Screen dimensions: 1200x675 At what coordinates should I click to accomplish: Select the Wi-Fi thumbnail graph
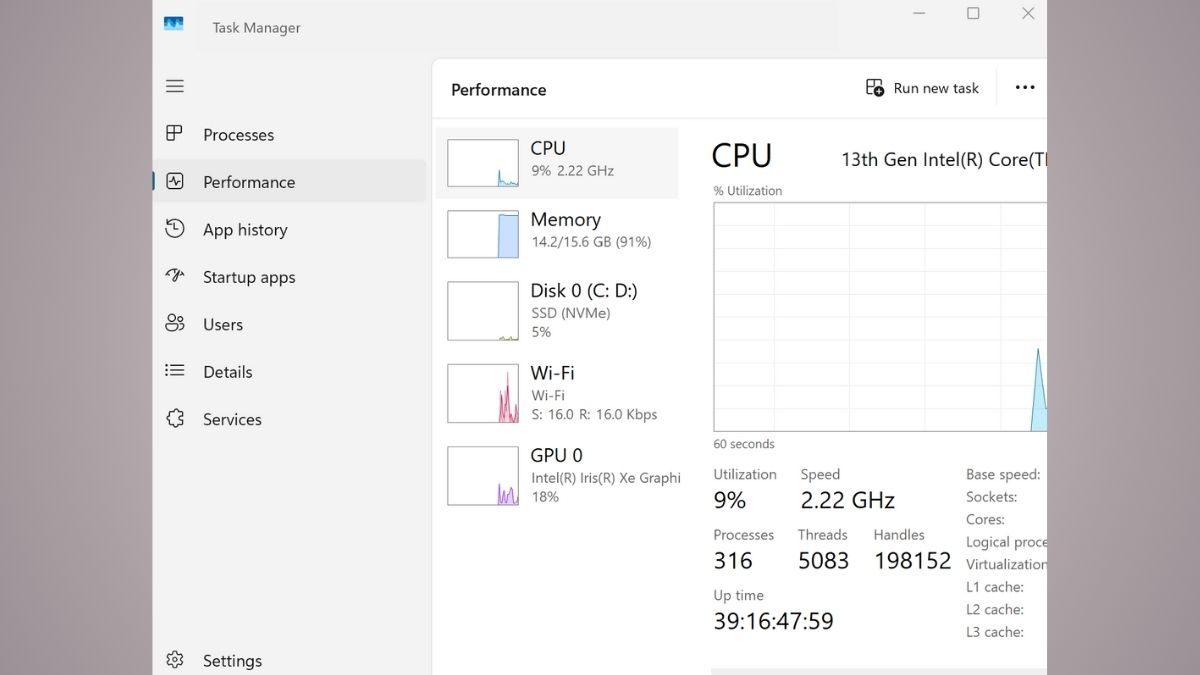pyautogui.click(x=483, y=393)
